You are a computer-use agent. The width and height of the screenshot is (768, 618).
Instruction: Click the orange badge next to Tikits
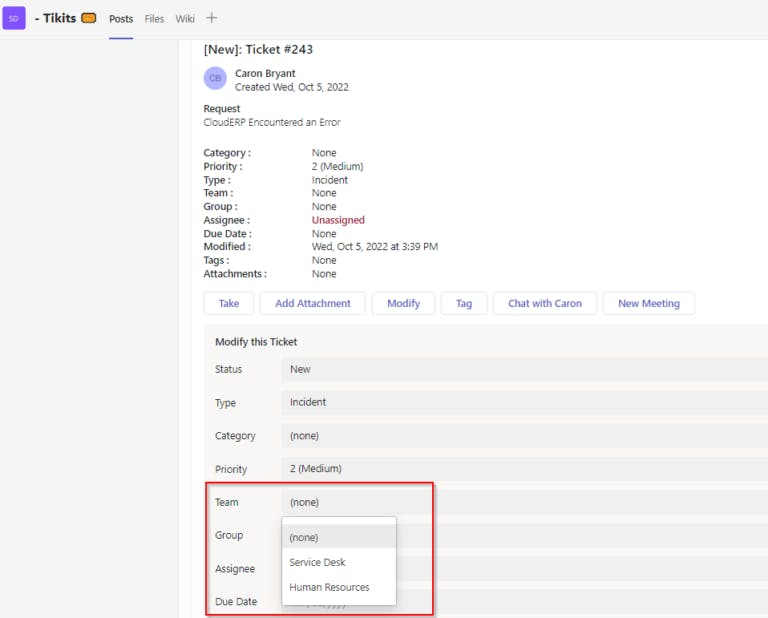pyautogui.click(x=89, y=18)
